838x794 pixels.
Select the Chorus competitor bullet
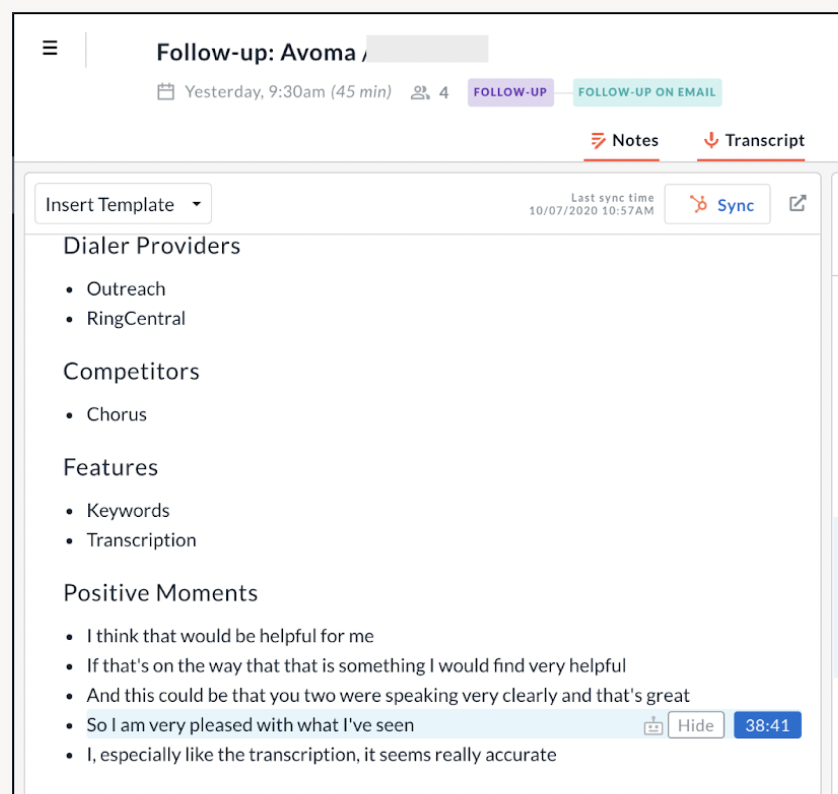(117, 415)
